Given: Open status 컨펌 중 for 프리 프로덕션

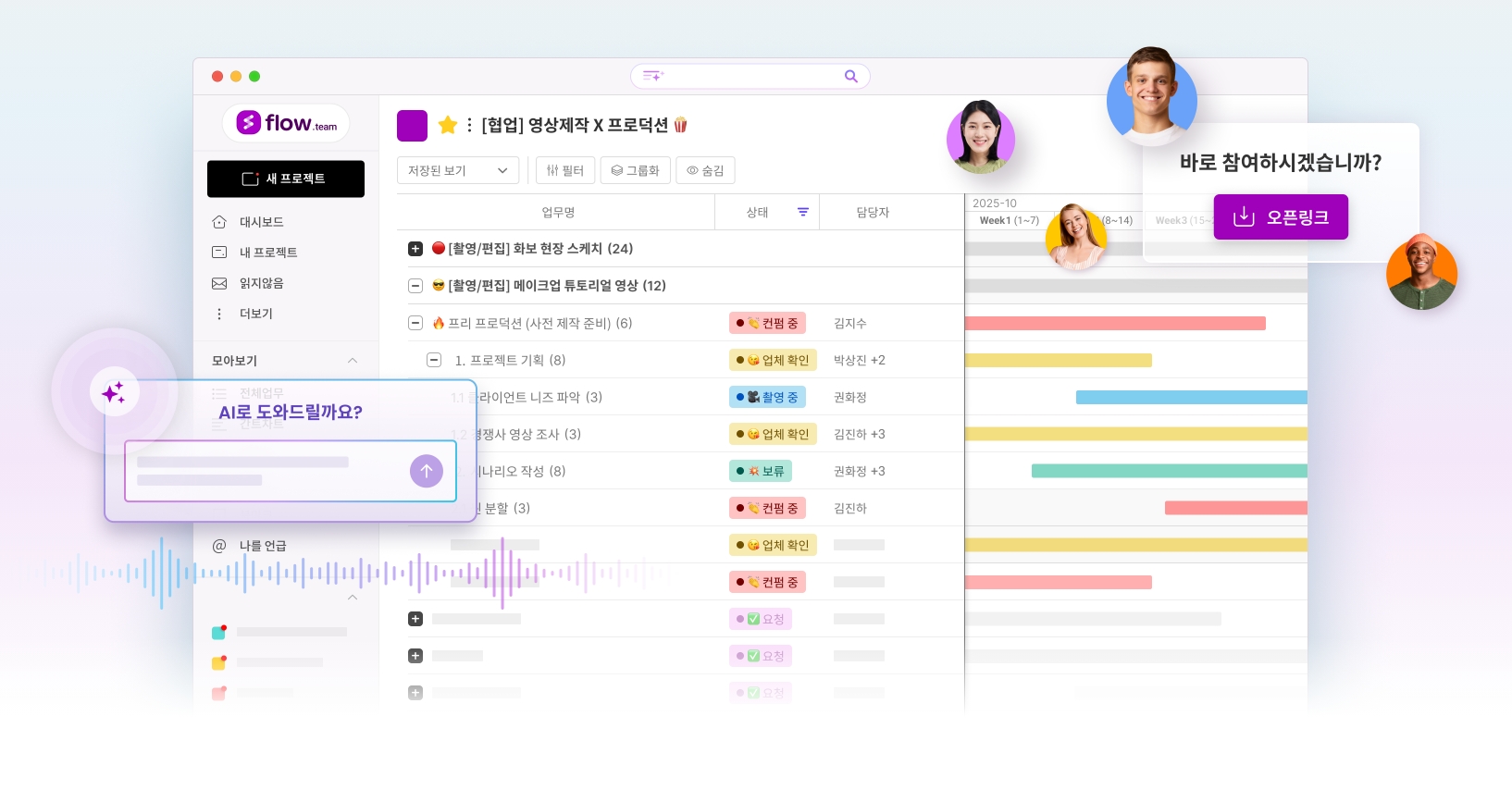Looking at the screenshot, I should tap(767, 323).
